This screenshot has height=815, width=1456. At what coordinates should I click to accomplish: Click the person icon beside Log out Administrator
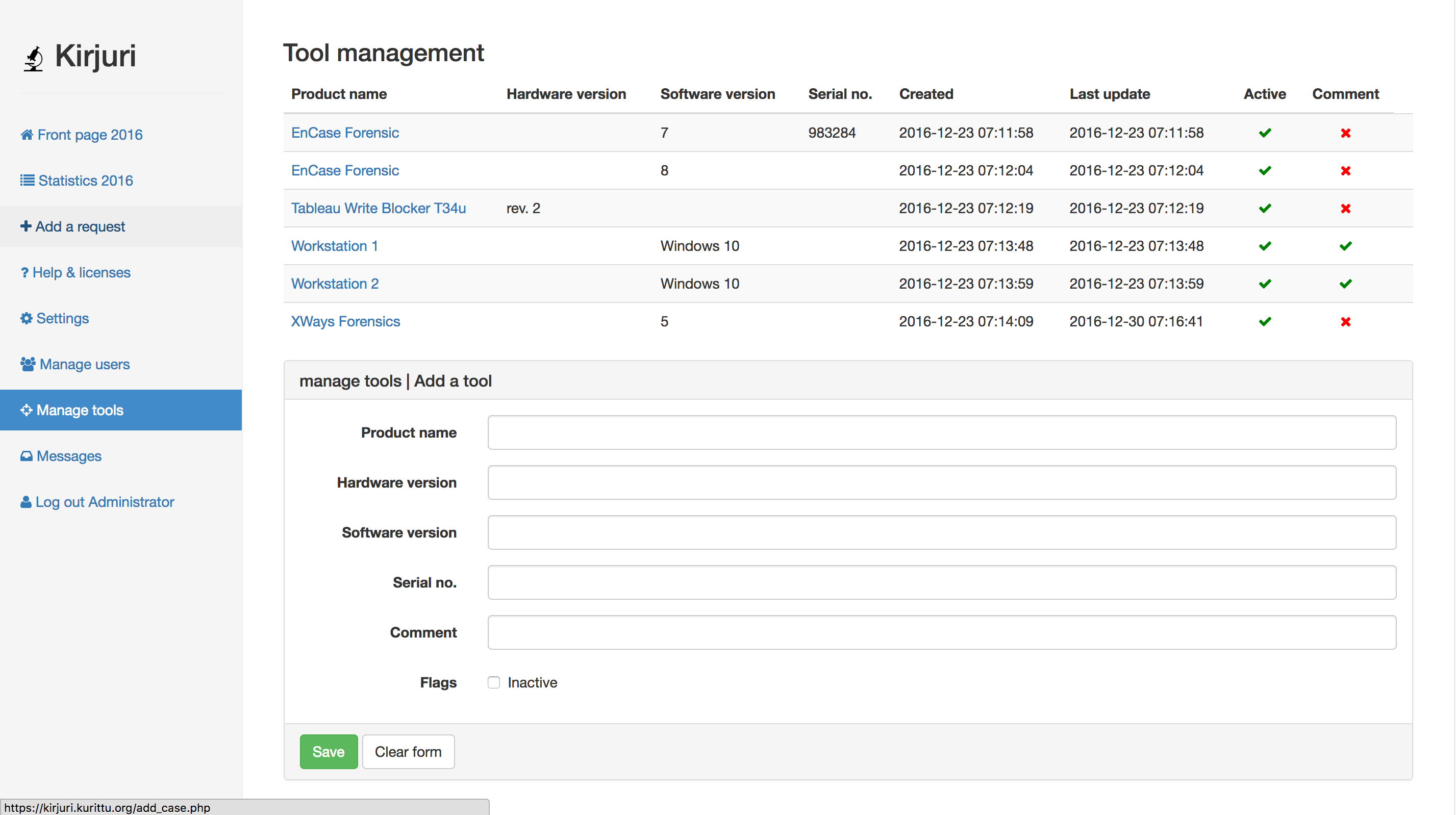tap(26, 502)
